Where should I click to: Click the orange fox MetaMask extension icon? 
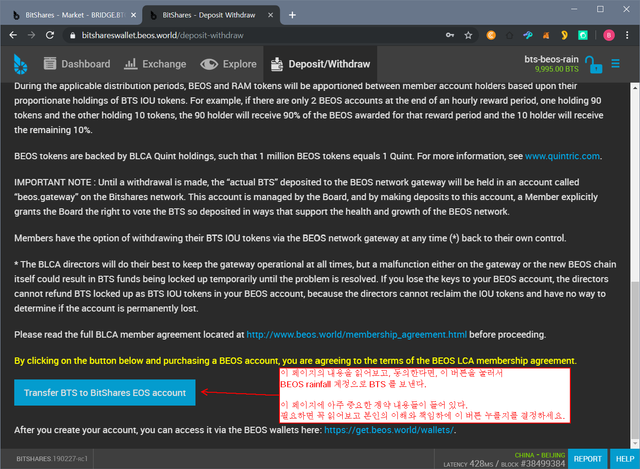point(546,36)
